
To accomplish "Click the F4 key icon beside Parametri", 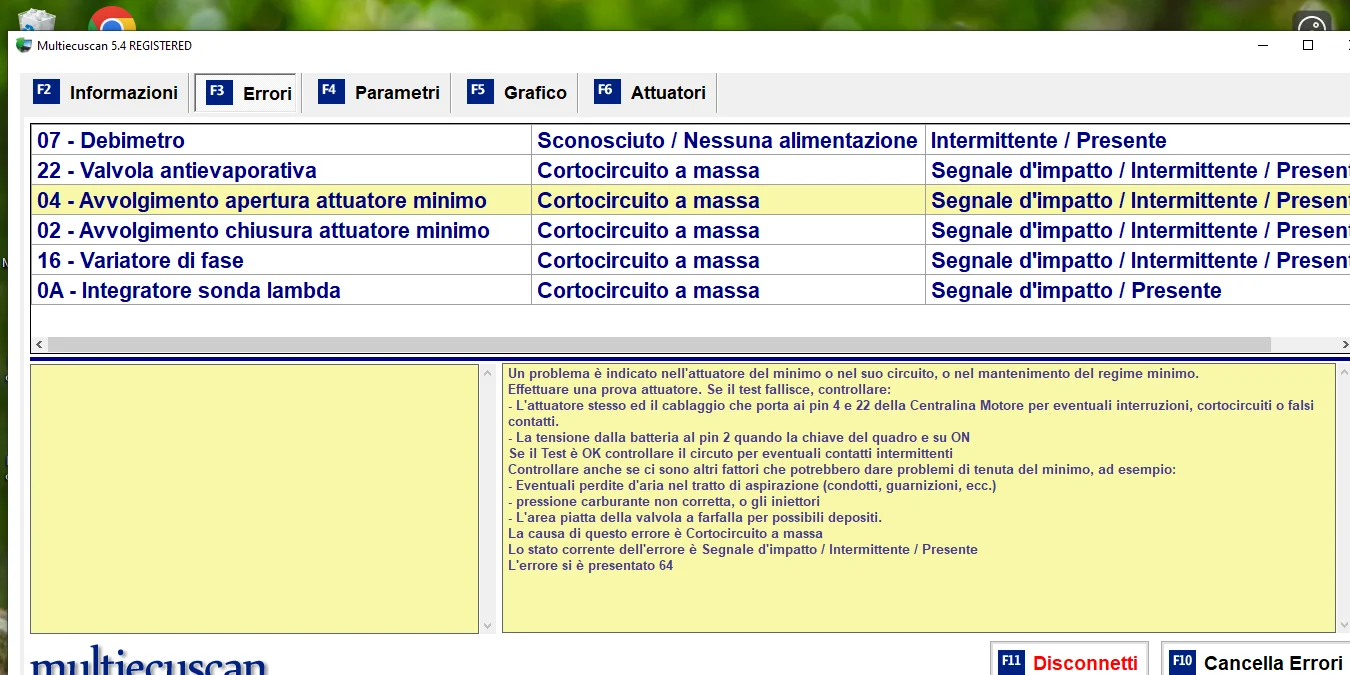I will click(x=330, y=91).
